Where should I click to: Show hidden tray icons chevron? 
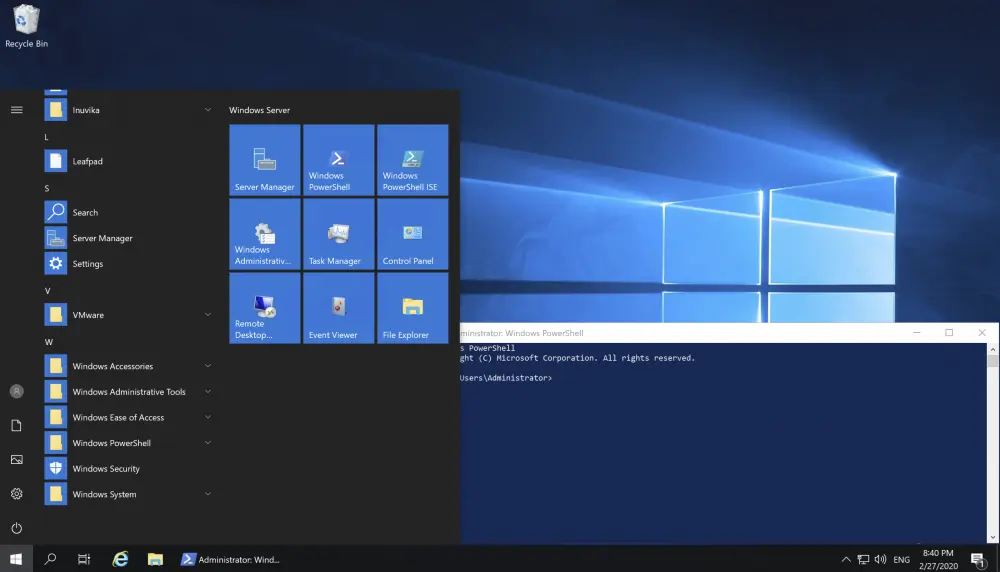(846, 559)
